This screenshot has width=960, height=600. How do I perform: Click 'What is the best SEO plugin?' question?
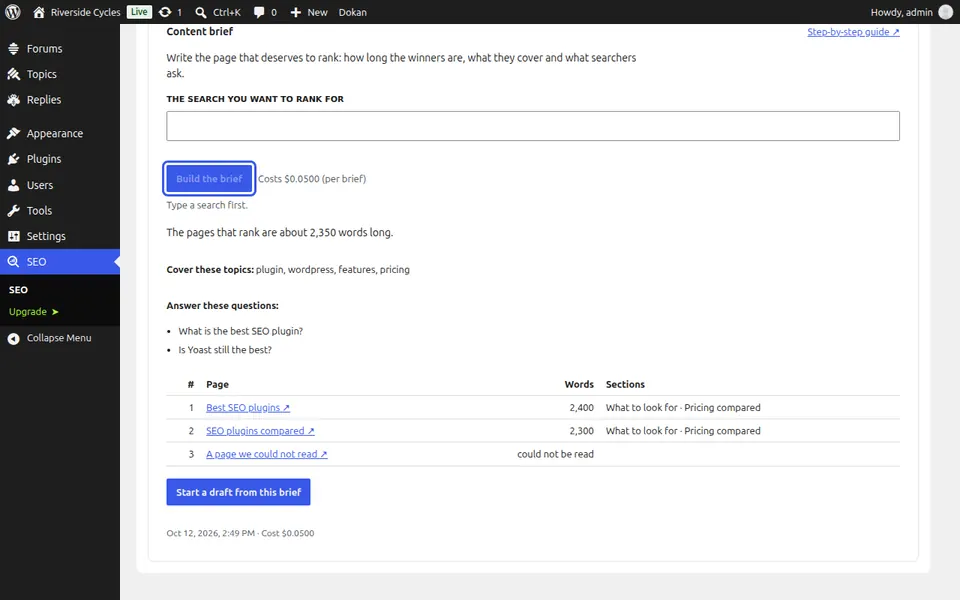point(241,331)
